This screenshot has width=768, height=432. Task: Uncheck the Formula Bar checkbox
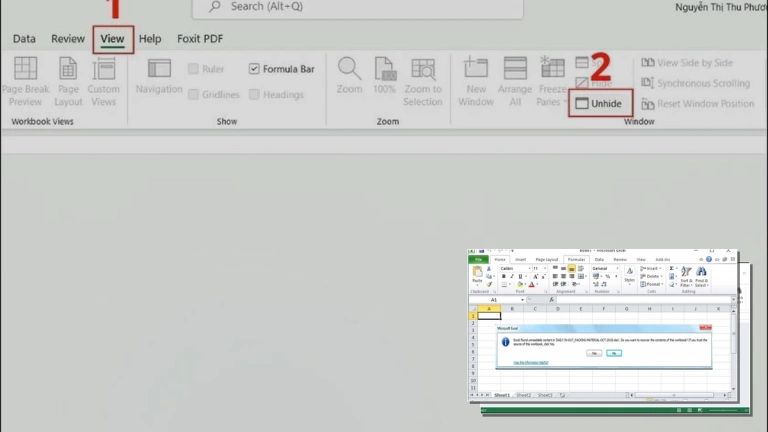point(254,69)
